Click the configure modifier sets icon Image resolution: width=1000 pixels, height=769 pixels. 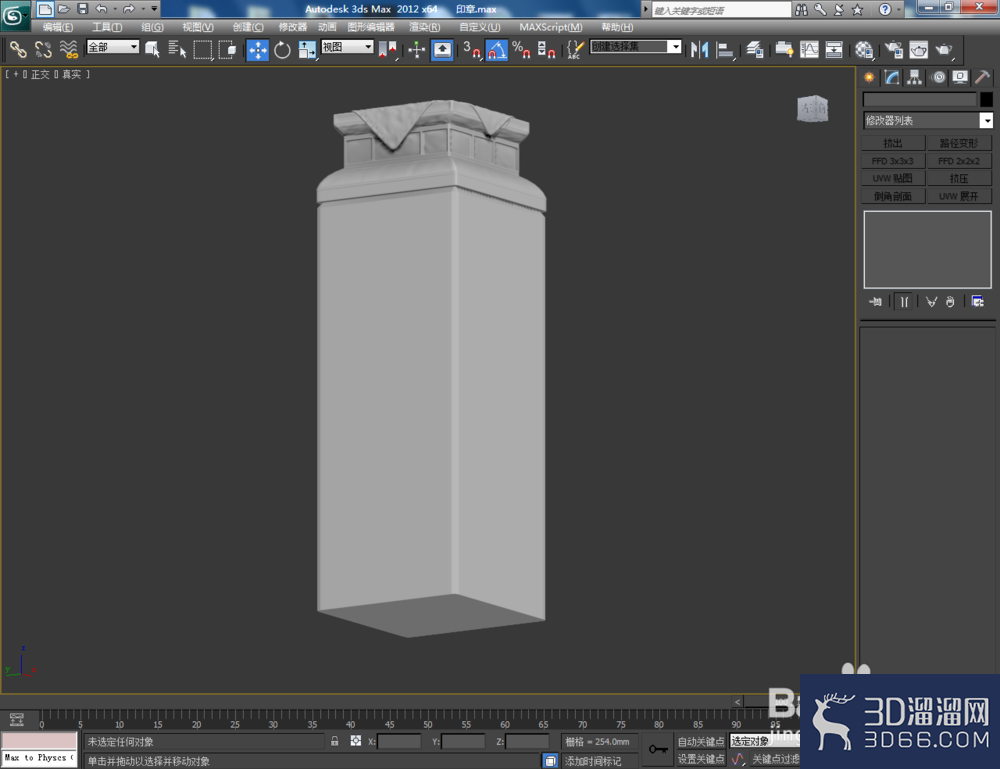click(978, 302)
